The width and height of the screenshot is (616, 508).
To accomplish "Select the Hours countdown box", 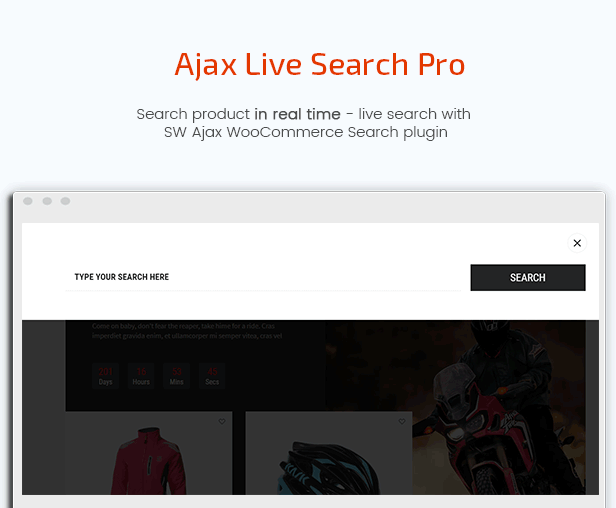I will (x=141, y=376).
